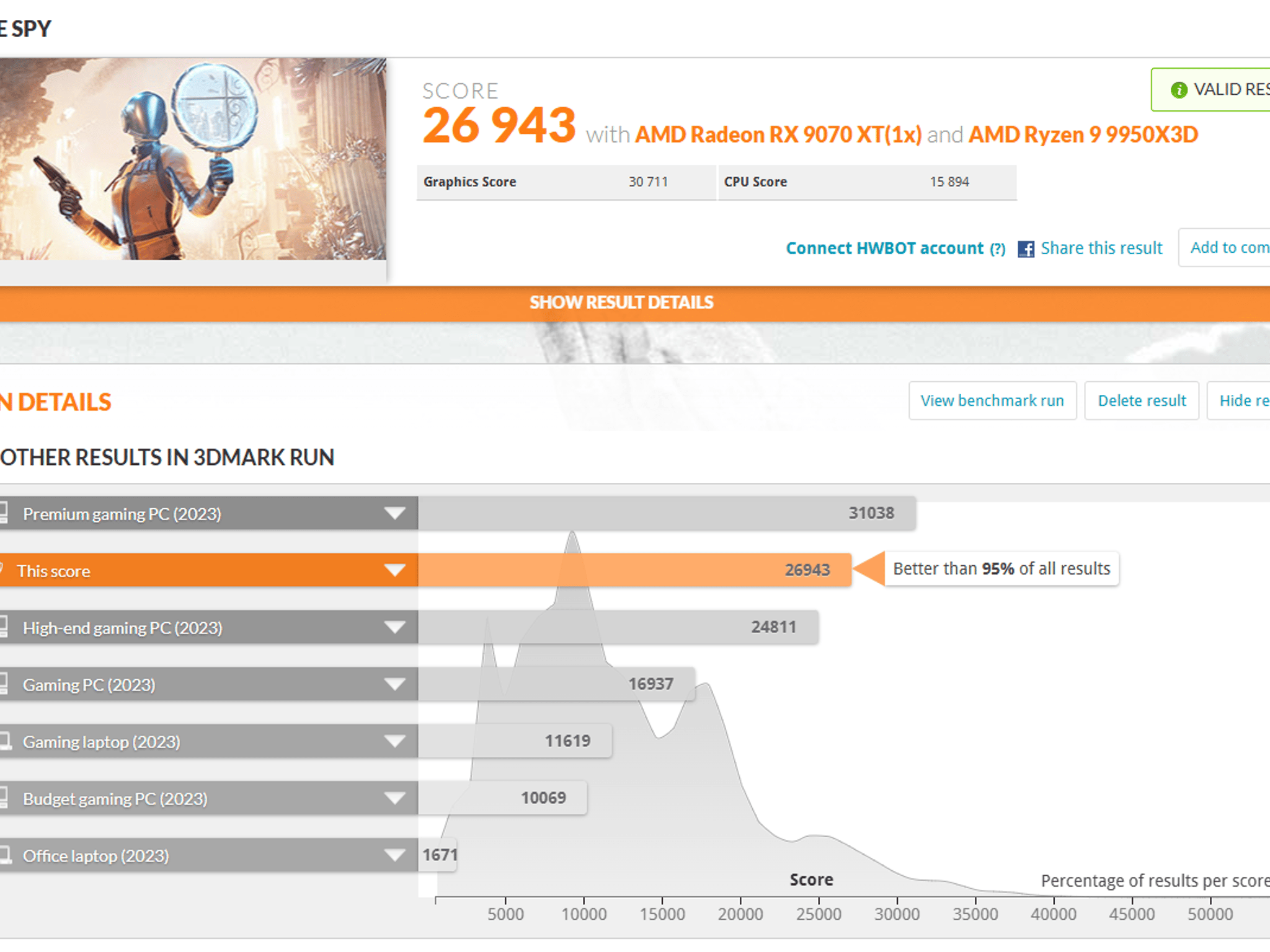Click the Time Spy benchmark thumbnail image
The height and width of the screenshot is (952, 1270).
pos(193,159)
